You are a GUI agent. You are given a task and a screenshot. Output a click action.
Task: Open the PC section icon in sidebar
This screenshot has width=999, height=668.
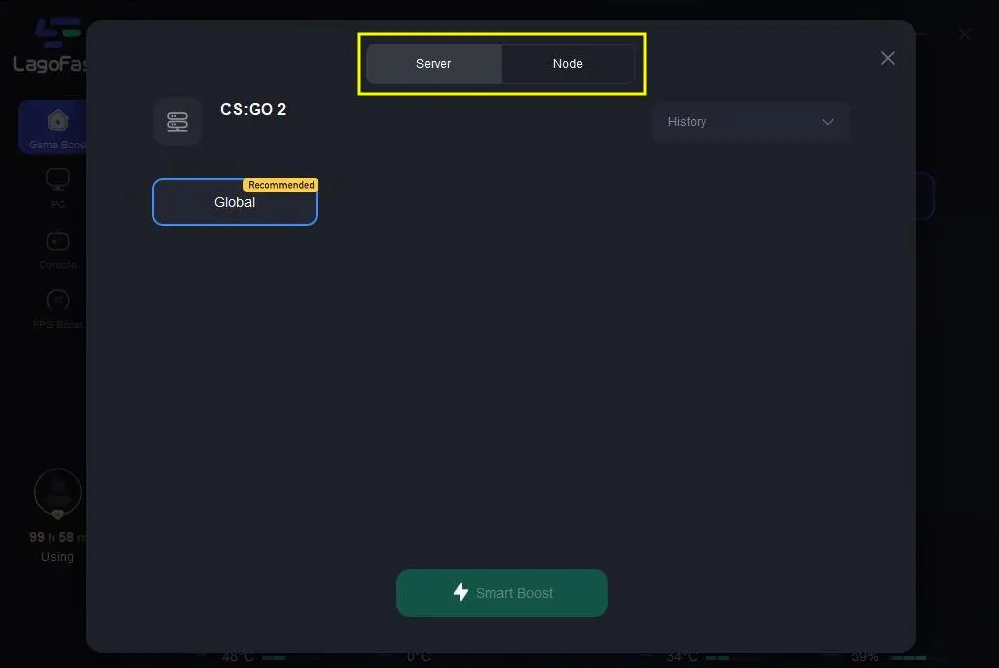click(x=57, y=180)
